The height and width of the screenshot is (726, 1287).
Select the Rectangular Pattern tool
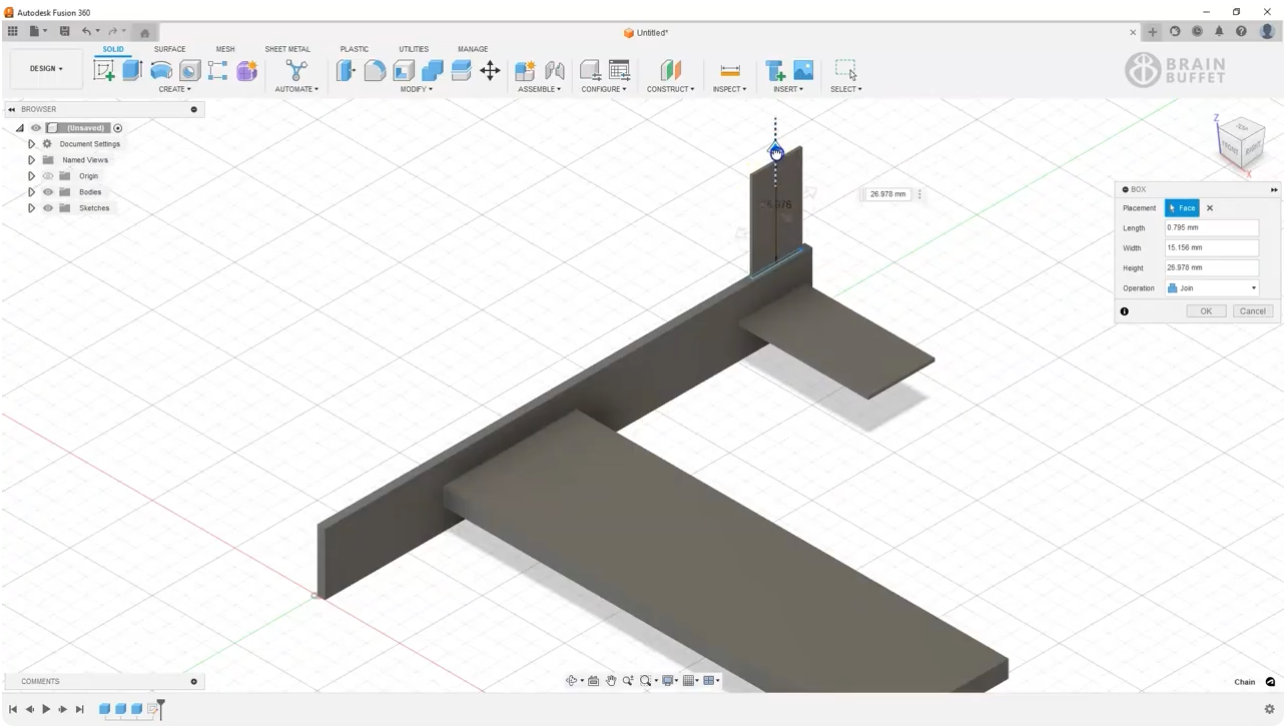click(x=218, y=70)
